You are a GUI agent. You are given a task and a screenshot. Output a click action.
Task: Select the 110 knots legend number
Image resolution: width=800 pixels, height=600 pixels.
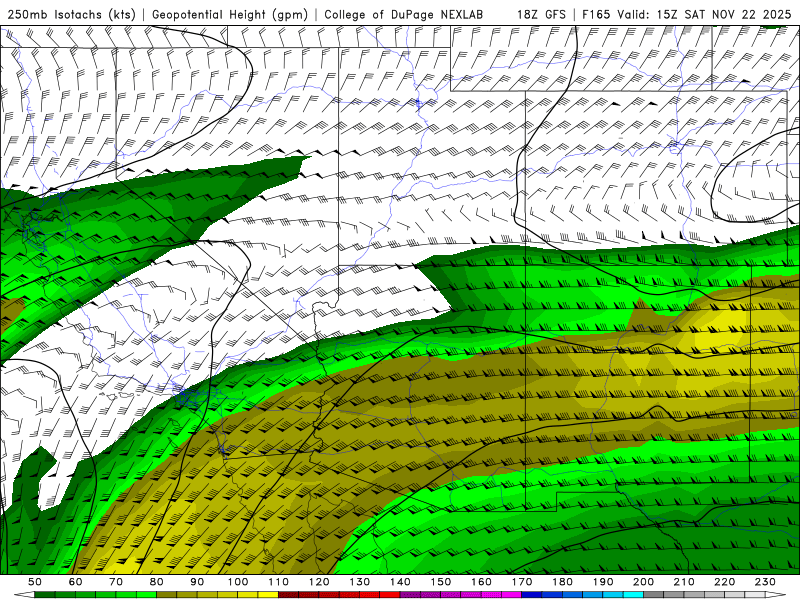(x=279, y=582)
